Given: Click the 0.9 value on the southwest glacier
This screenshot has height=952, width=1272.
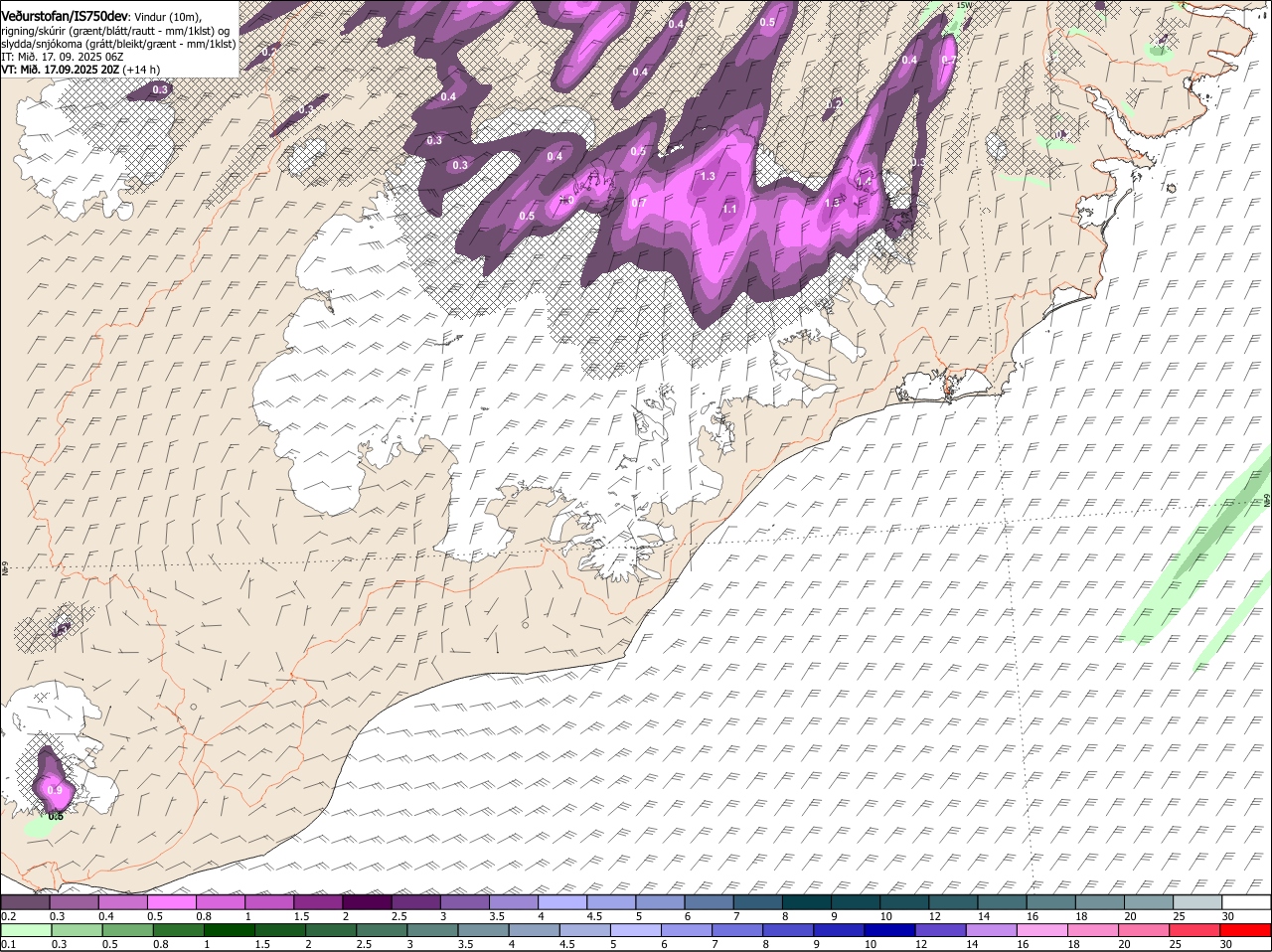Looking at the screenshot, I should point(56,791).
